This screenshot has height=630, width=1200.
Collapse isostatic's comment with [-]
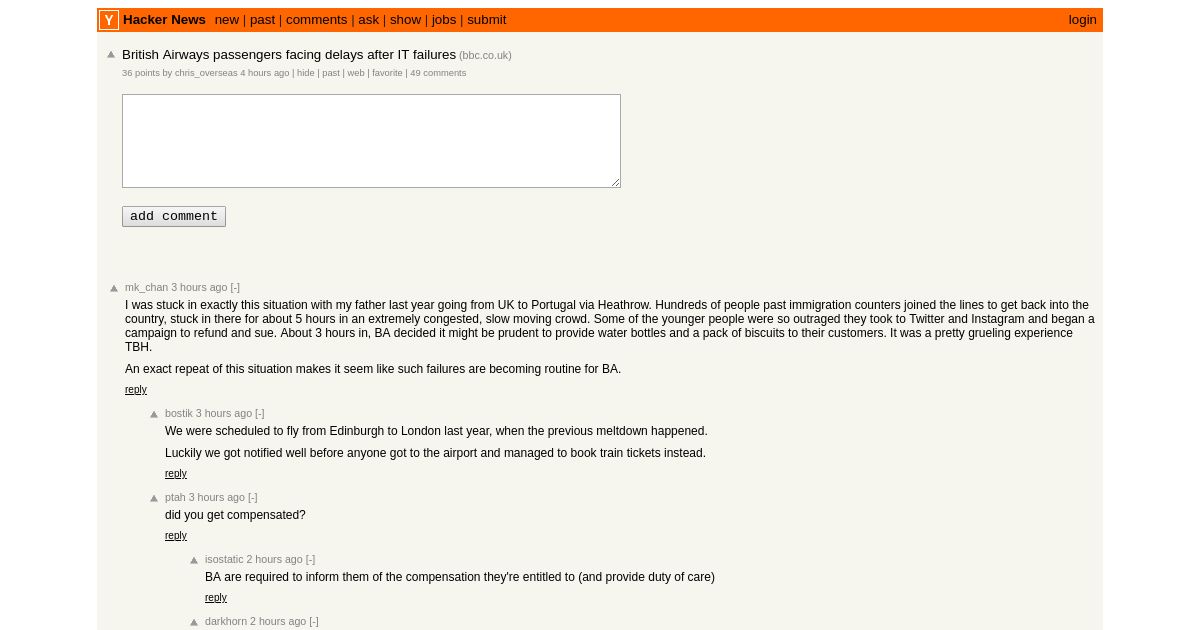[x=310, y=559]
